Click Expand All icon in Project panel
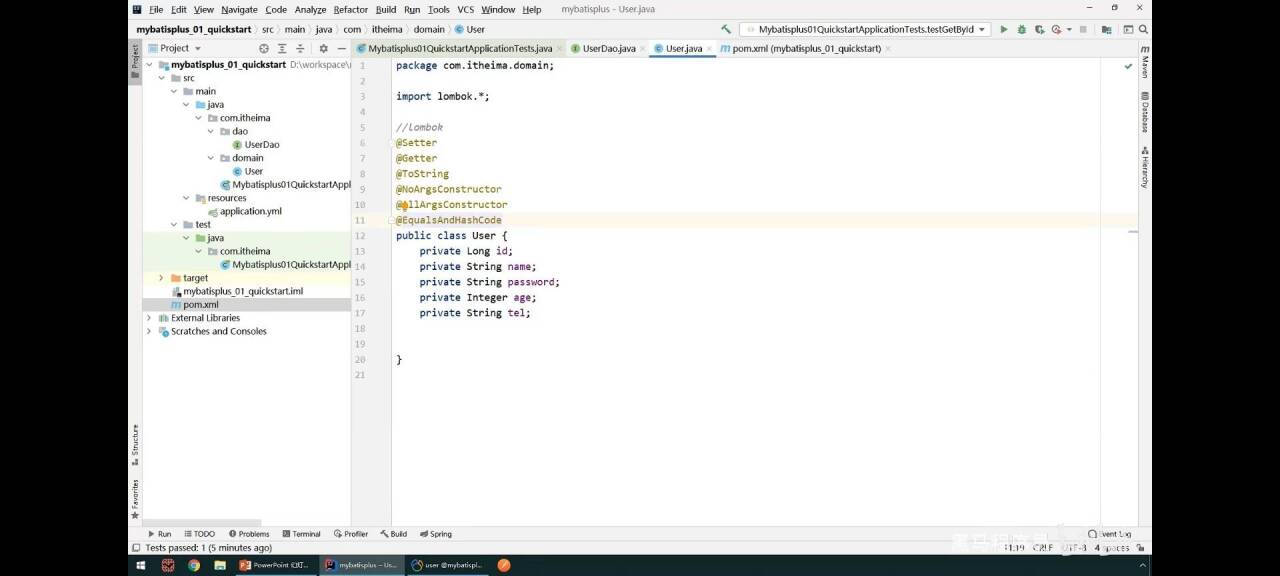The width and height of the screenshot is (1280, 576). 282,48
